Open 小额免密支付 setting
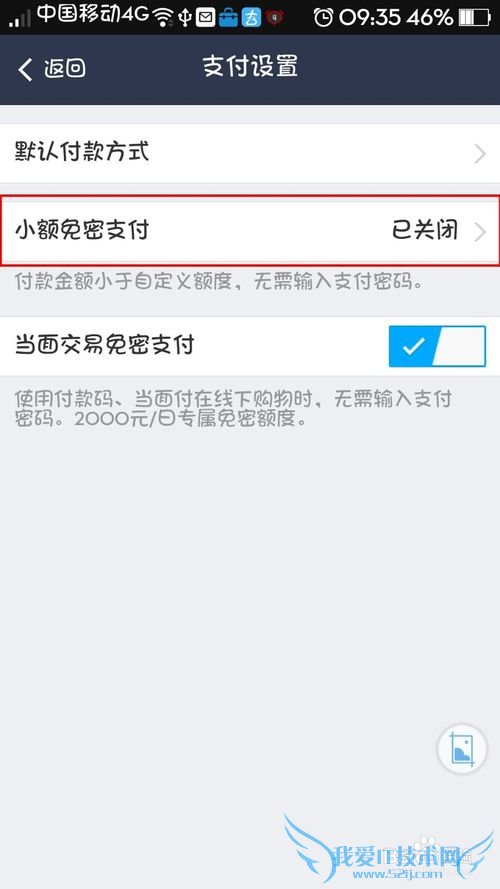Viewport: 500px width, 889px height. pos(250,231)
